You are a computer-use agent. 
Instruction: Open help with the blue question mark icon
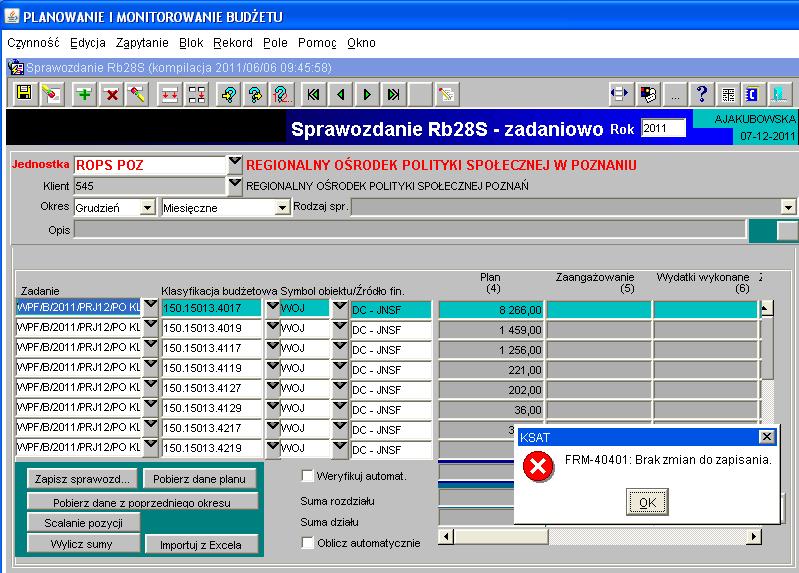702,94
